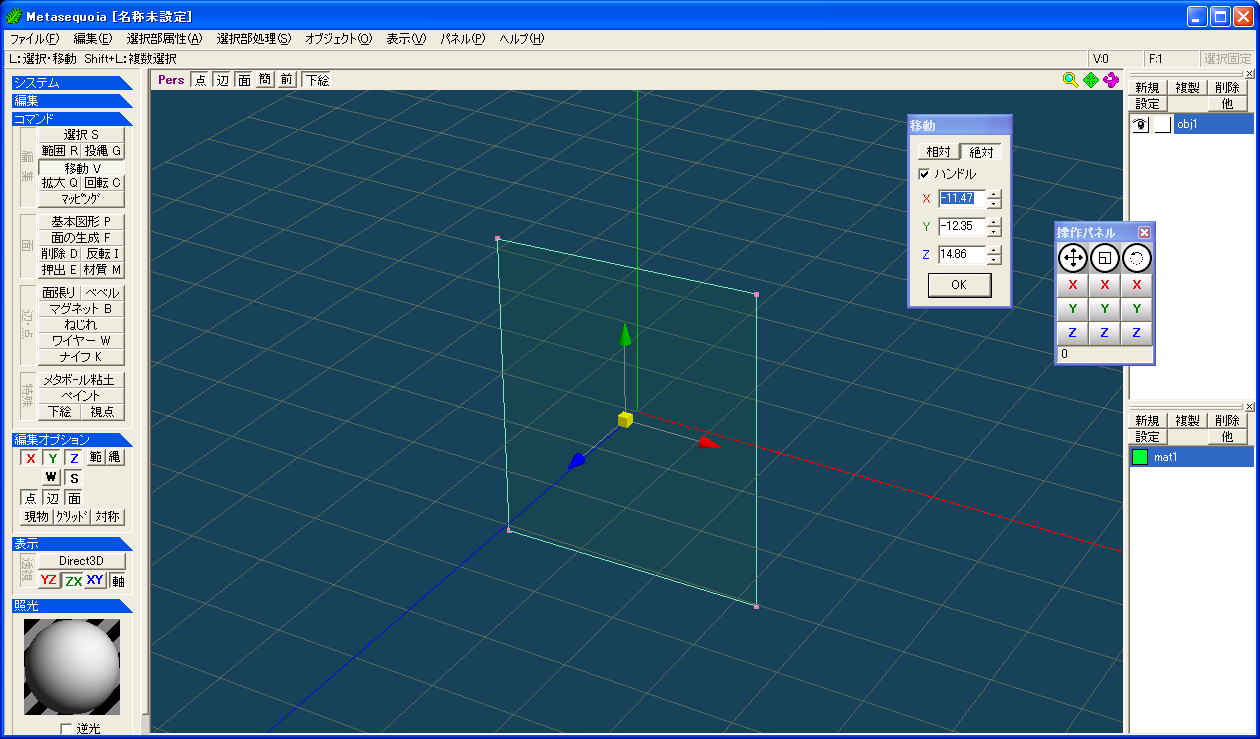Collapse the コマンド panel header
The height and width of the screenshot is (739, 1260).
tap(72, 119)
